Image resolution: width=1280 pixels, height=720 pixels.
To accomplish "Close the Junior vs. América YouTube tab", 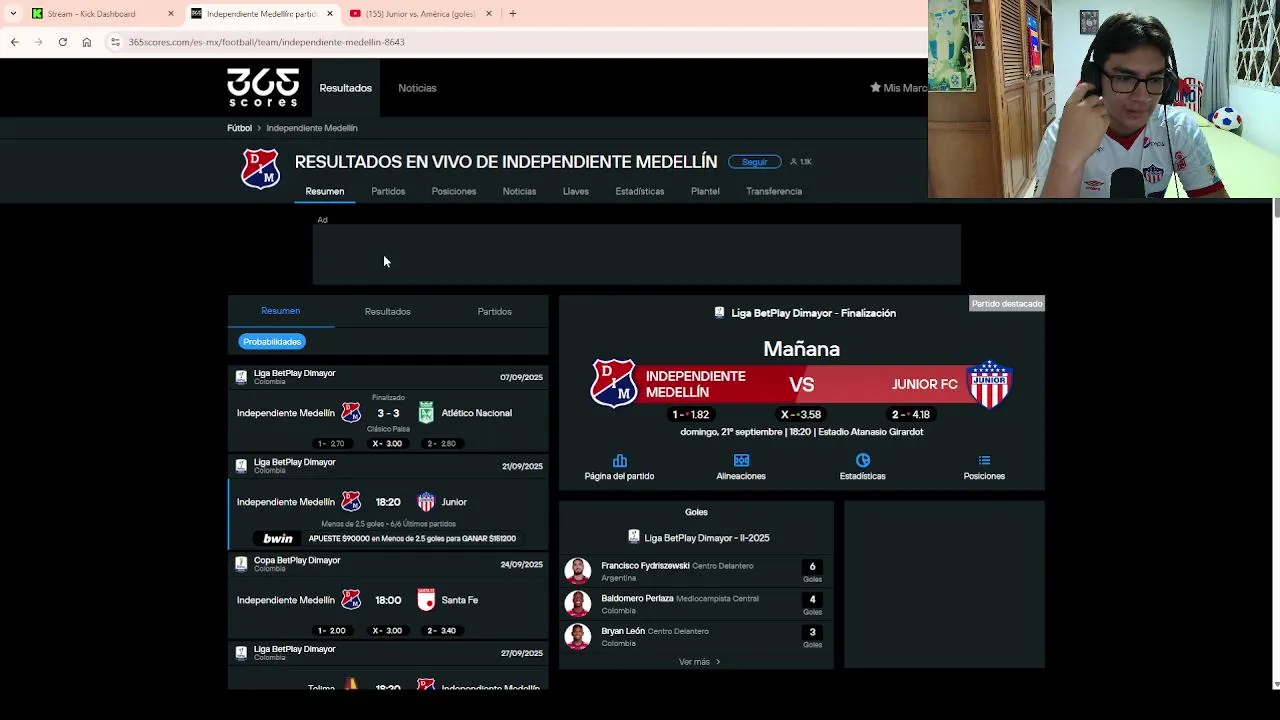I will coord(488,14).
